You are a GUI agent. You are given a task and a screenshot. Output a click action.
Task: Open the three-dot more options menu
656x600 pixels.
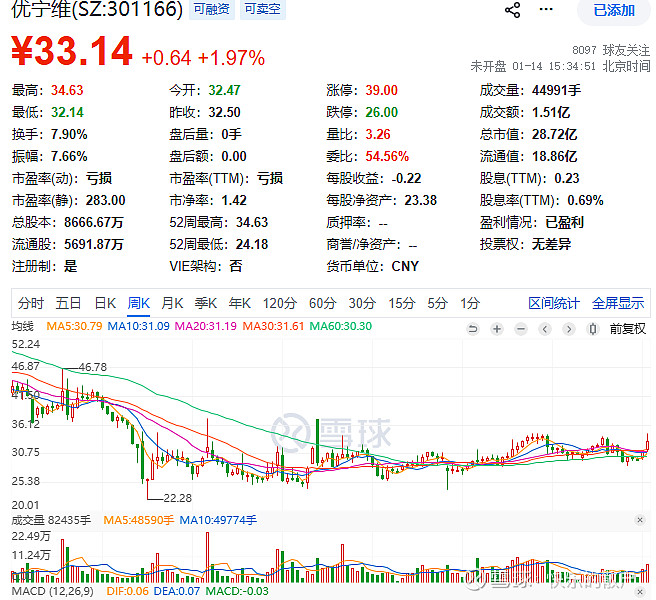(x=546, y=9)
